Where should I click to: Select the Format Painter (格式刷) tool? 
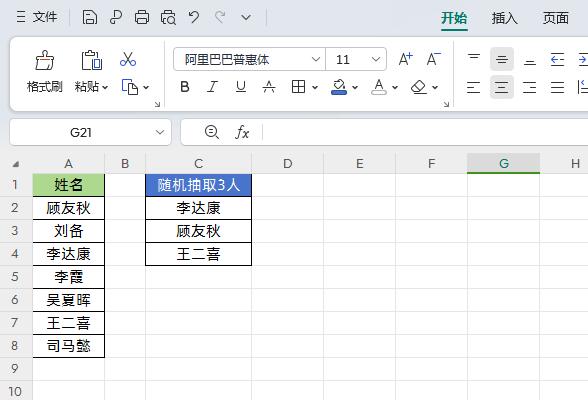(x=45, y=71)
